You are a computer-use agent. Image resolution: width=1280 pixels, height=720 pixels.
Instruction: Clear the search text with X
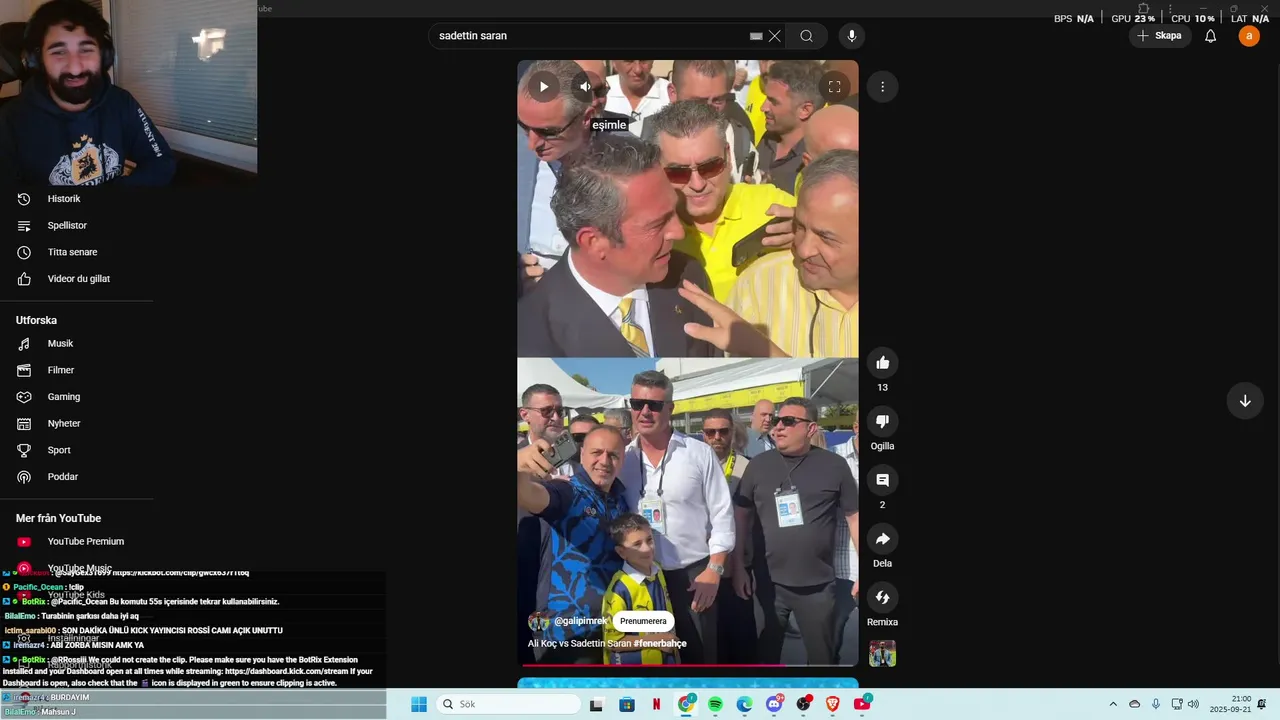(x=774, y=36)
